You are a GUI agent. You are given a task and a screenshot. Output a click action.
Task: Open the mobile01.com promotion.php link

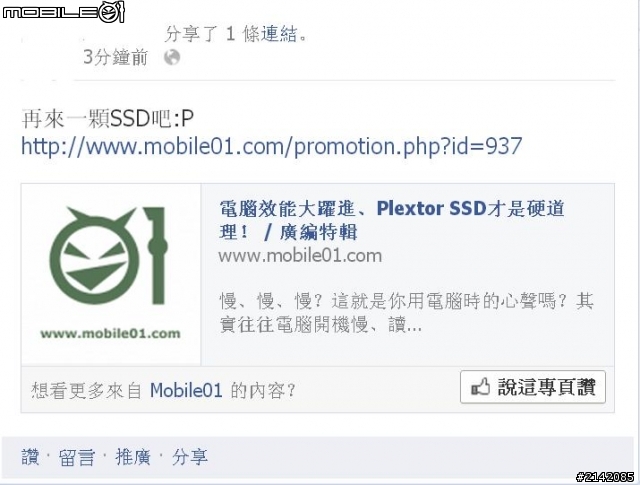pyautogui.click(x=271, y=146)
